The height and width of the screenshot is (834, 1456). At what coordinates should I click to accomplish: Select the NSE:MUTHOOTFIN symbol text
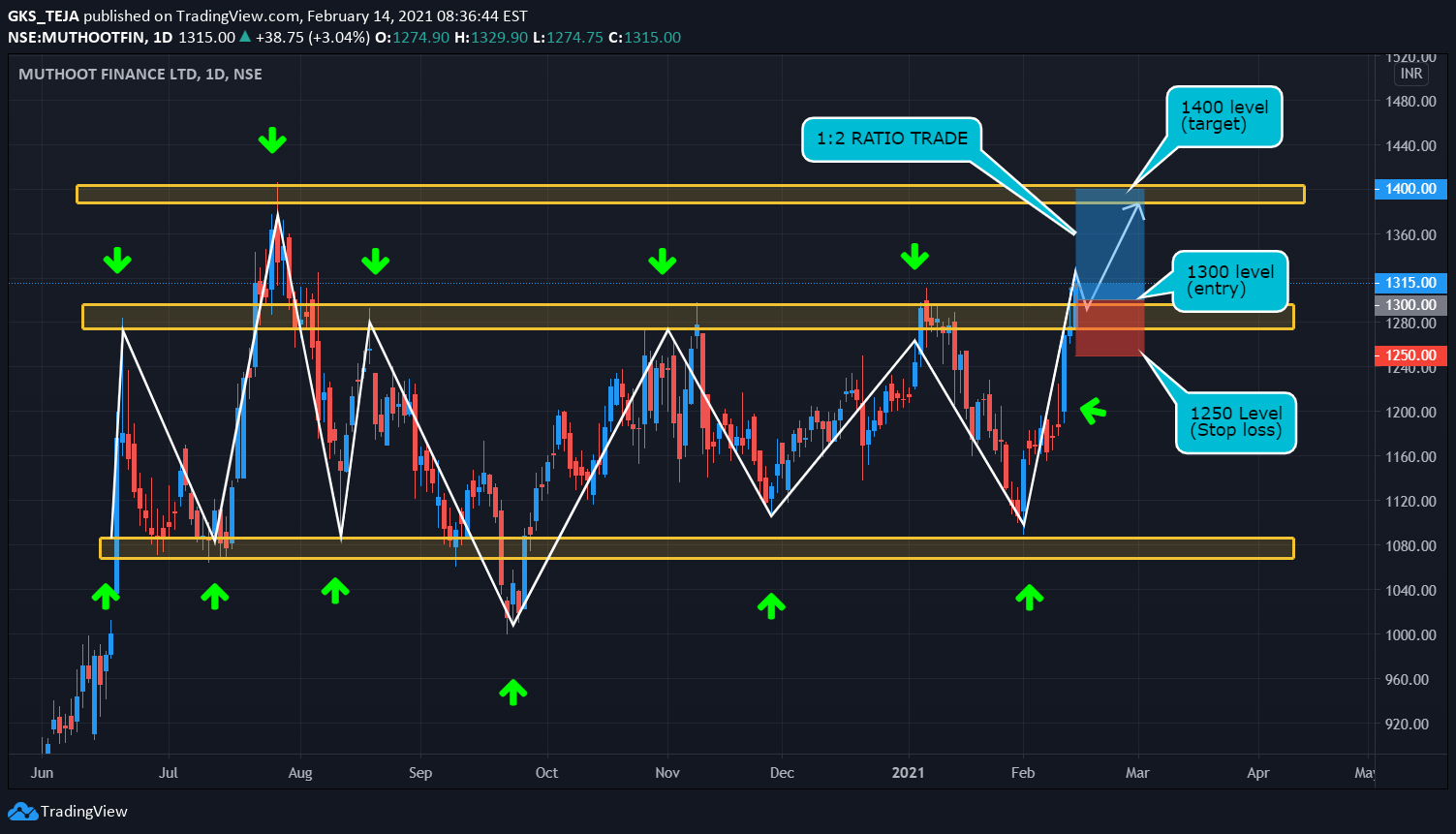[77, 38]
